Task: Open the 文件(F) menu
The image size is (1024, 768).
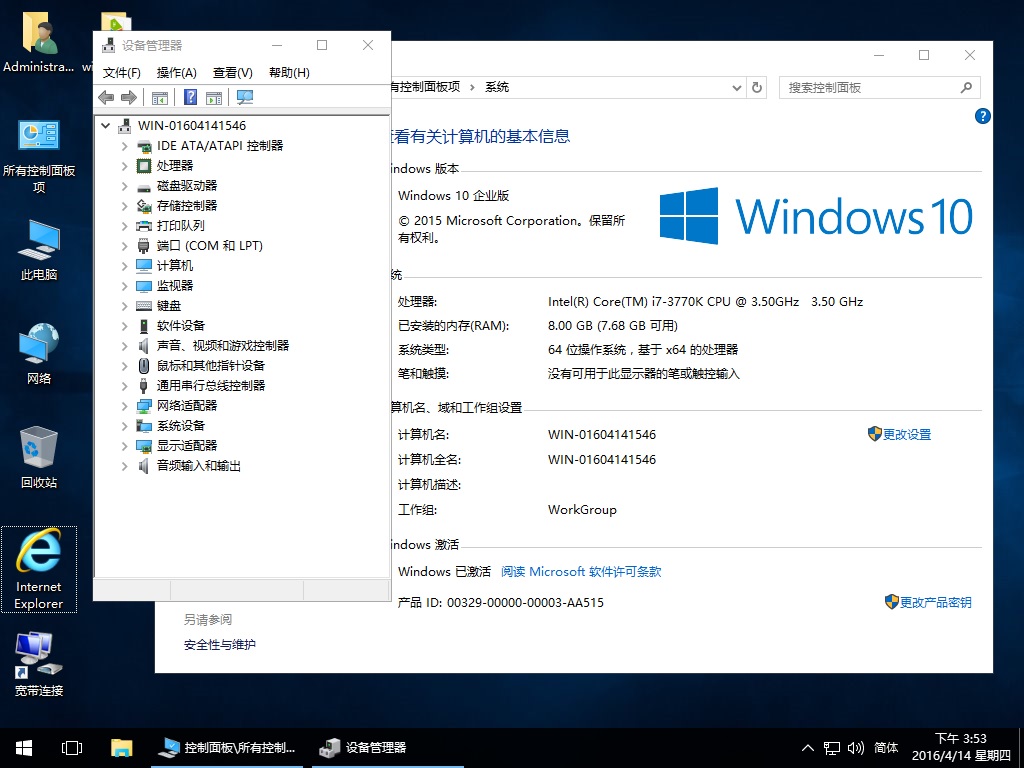Action: (x=121, y=72)
